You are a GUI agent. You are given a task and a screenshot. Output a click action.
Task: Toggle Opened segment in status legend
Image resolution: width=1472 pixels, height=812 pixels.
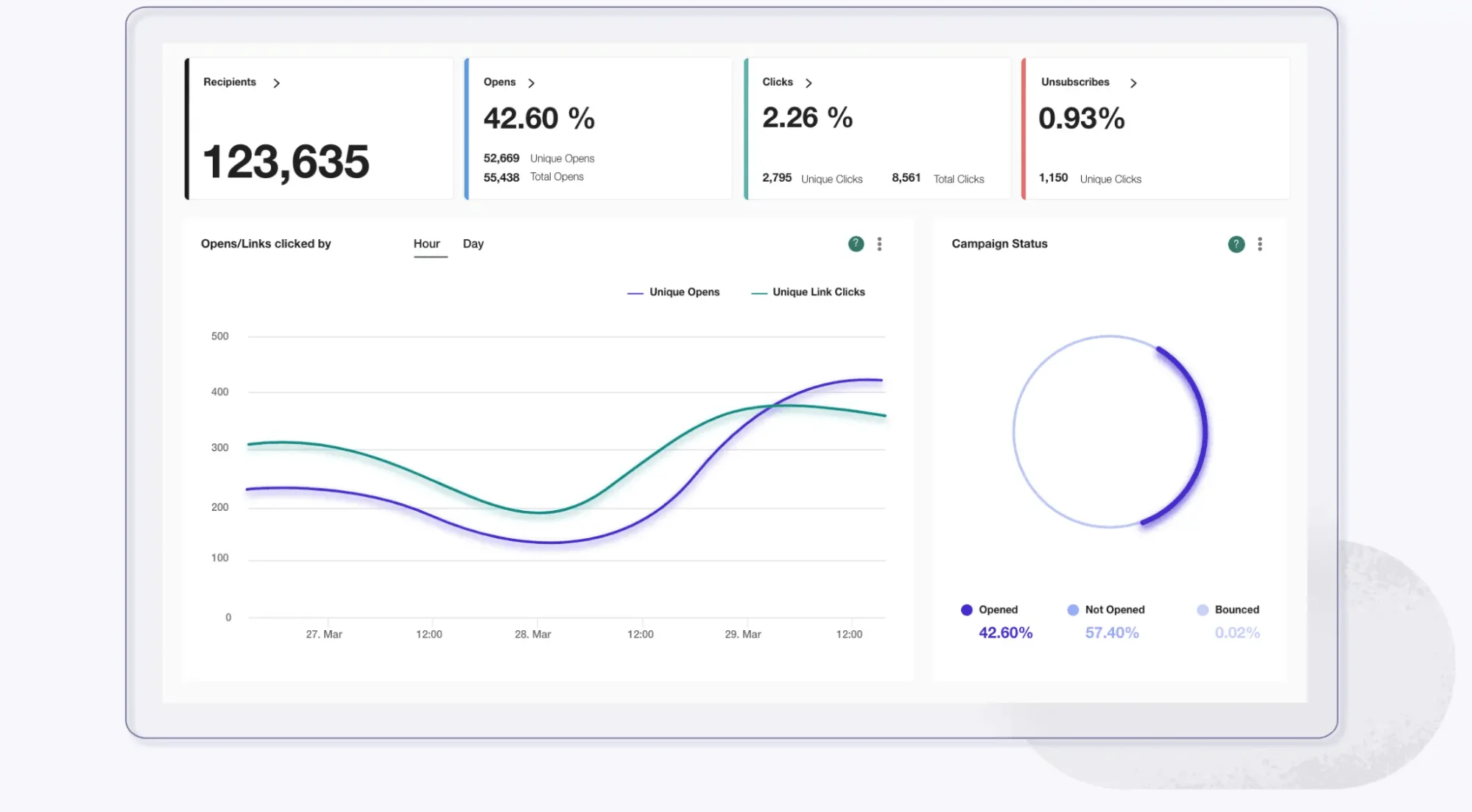tap(989, 610)
